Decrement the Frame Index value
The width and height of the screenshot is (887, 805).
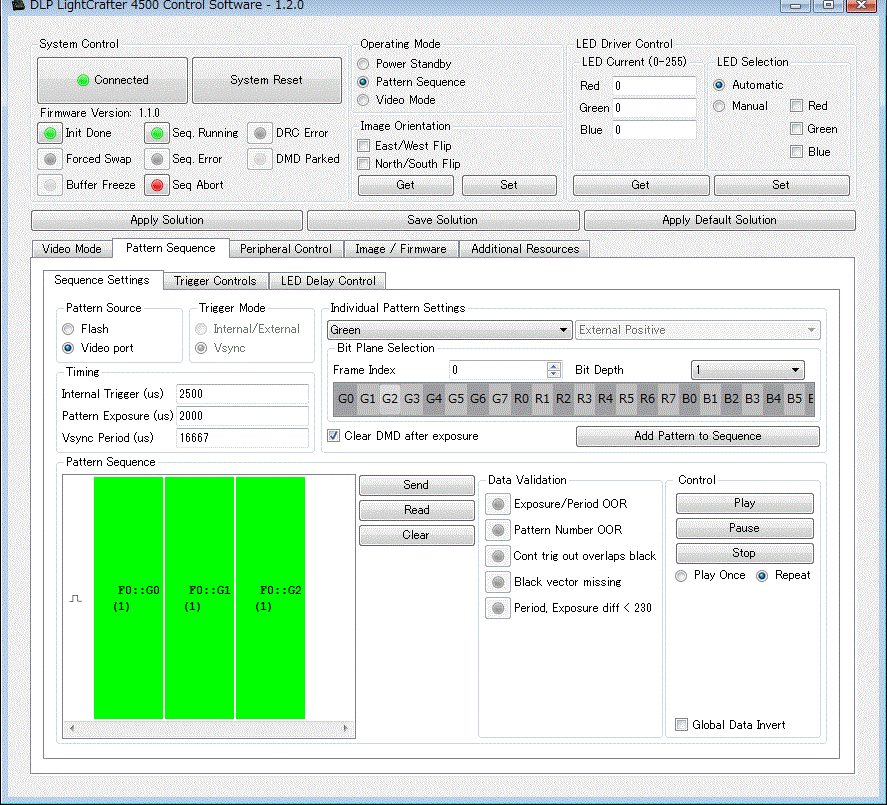pyautogui.click(x=554, y=374)
